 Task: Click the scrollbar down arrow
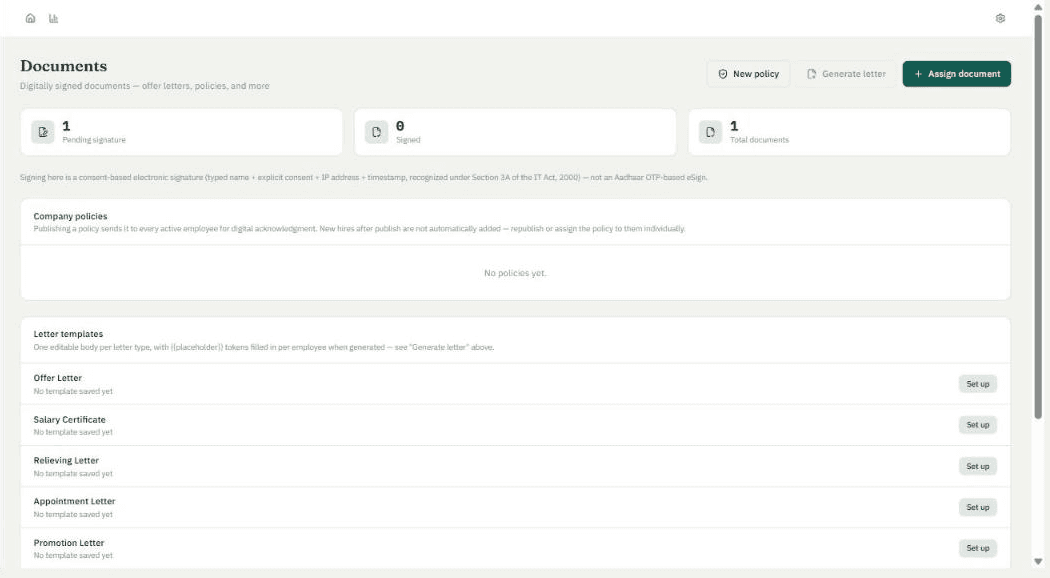click(1038, 561)
